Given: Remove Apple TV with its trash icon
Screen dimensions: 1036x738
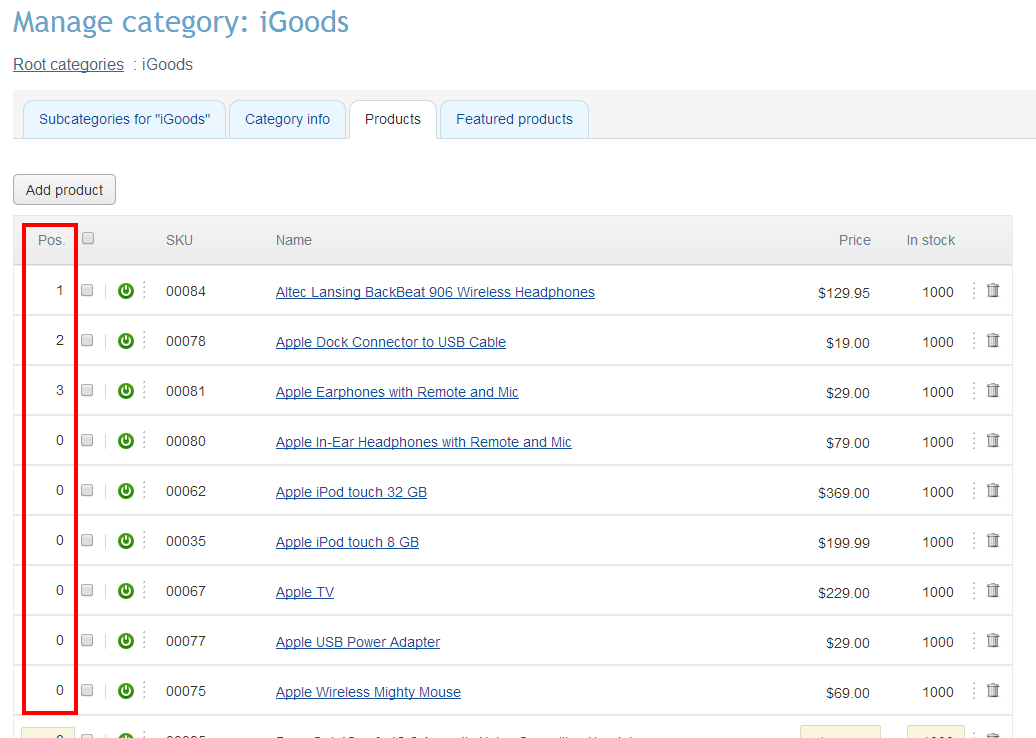Looking at the screenshot, I should [x=993, y=591].
